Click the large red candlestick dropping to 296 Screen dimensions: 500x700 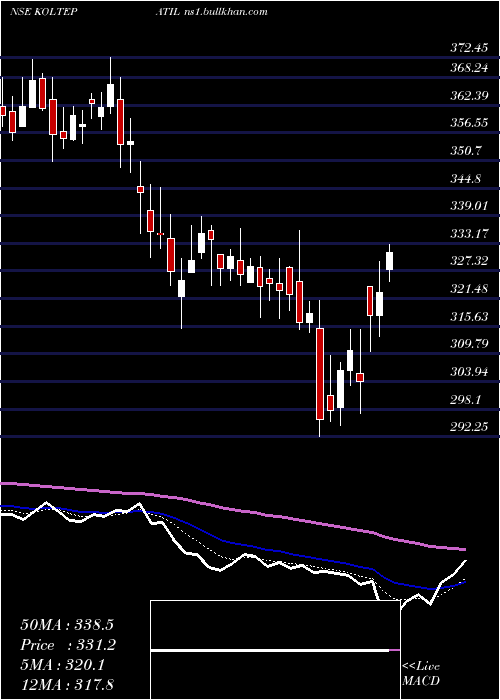click(320, 374)
